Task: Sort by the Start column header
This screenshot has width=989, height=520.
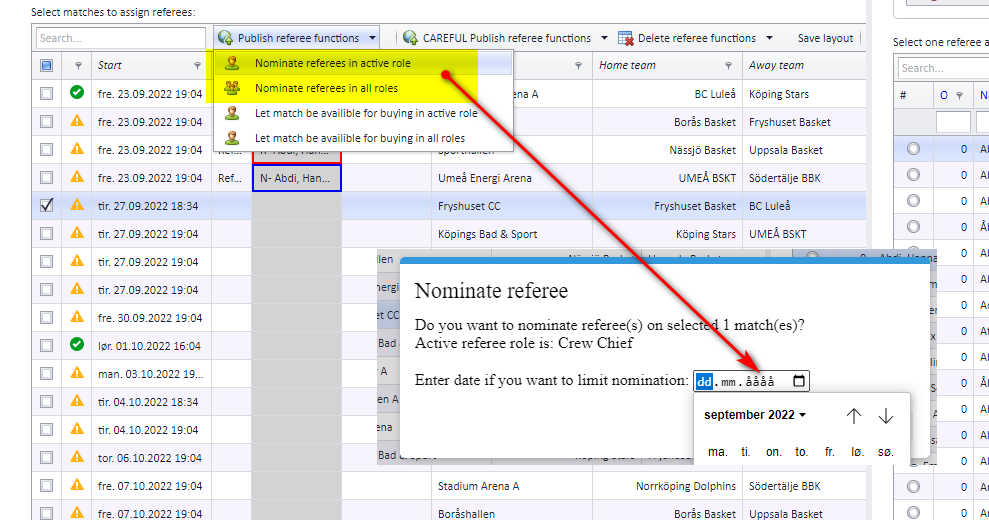Action: click(x=110, y=66)
